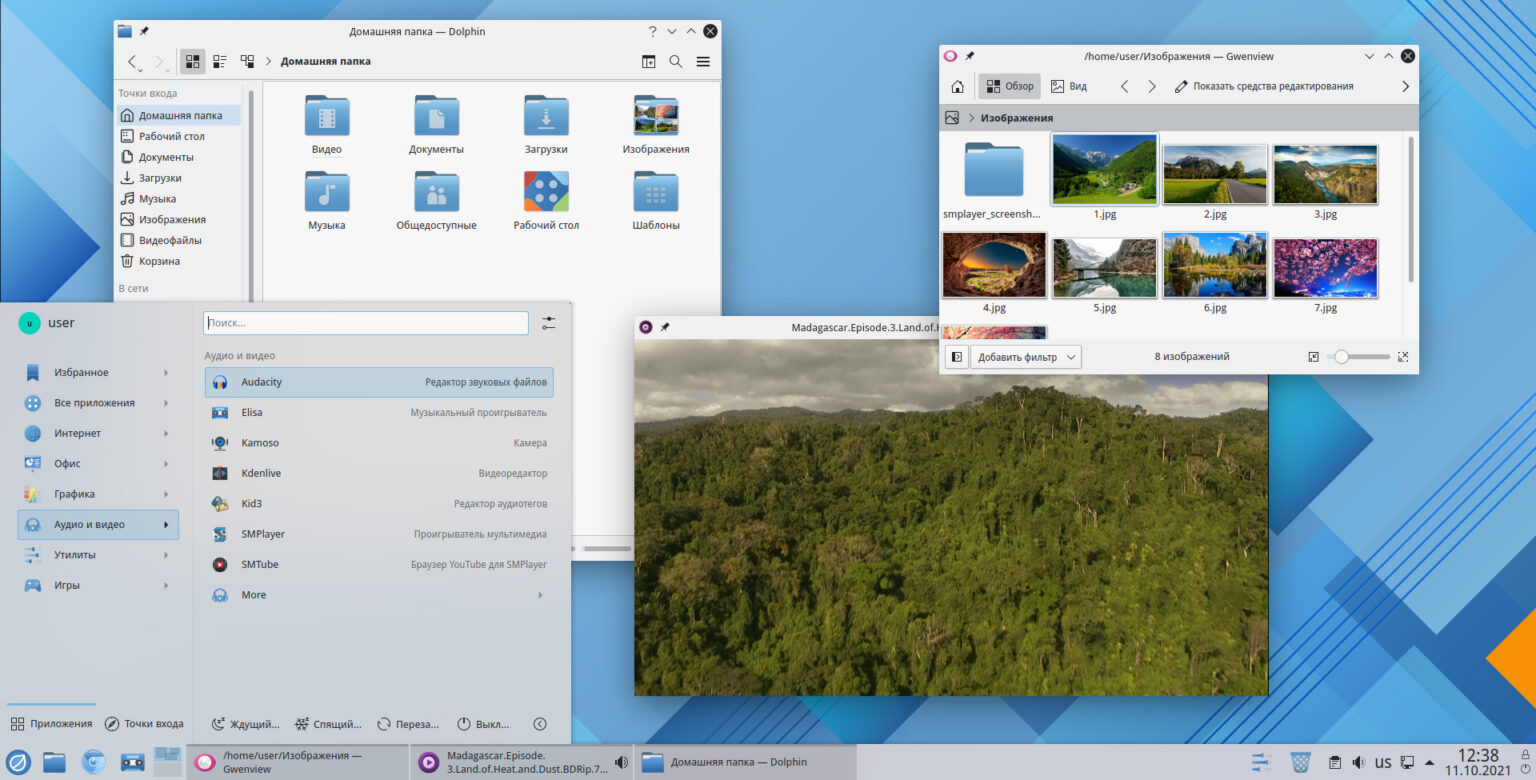Image resolution: width=1536 pixels, height=780 pixels.
Task: Go to Gwenview start page home icon
Action: click(957, 86)
